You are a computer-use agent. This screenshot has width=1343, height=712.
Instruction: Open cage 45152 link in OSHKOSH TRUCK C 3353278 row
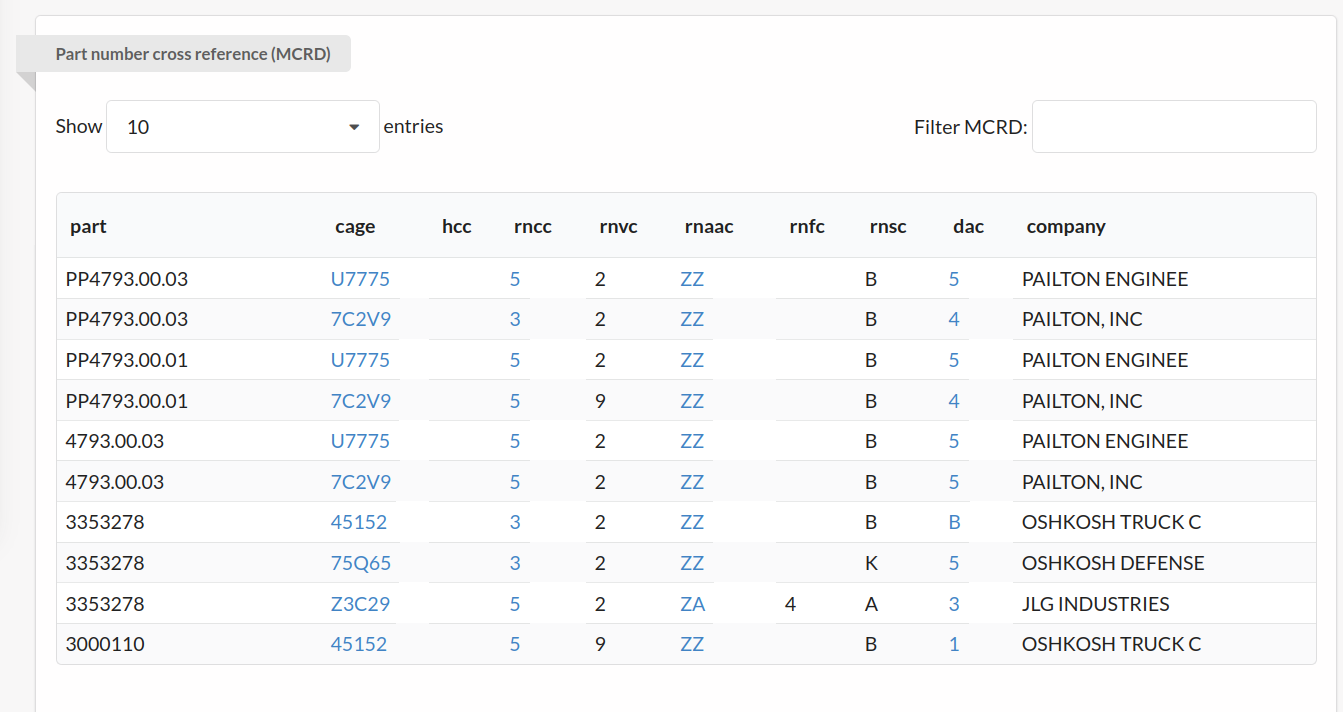359,522
